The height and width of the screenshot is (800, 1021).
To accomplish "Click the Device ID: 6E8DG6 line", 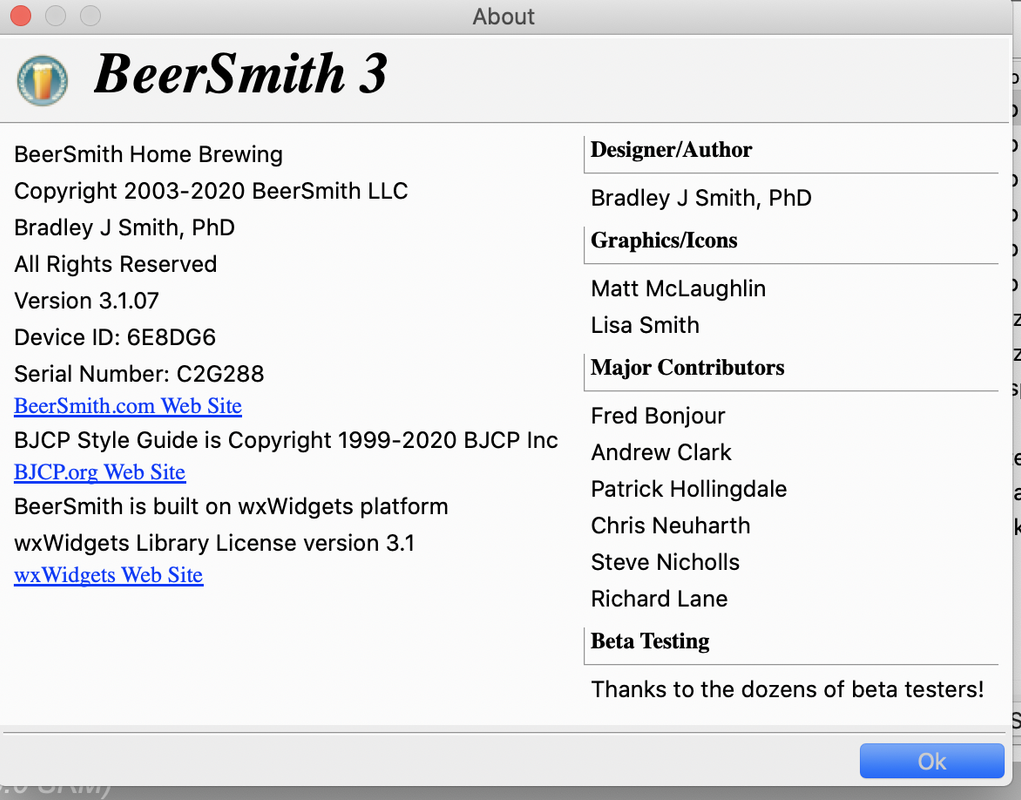I will [115, 337].
